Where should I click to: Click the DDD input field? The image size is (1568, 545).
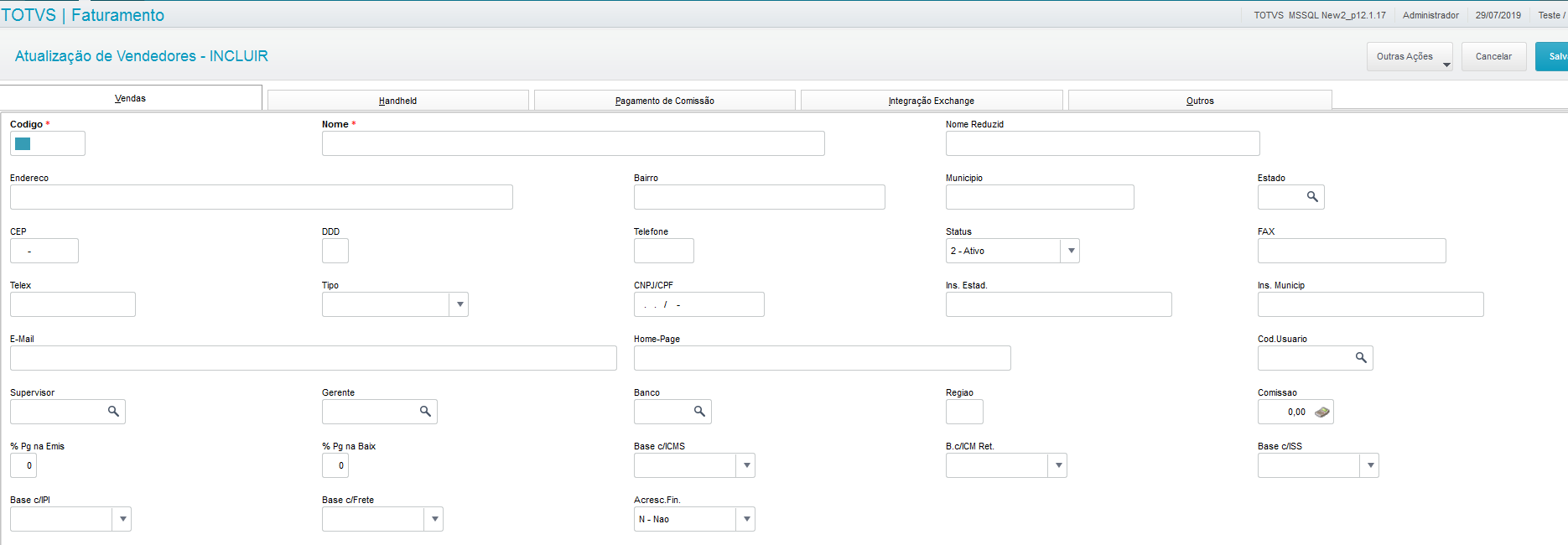[335, 251]
